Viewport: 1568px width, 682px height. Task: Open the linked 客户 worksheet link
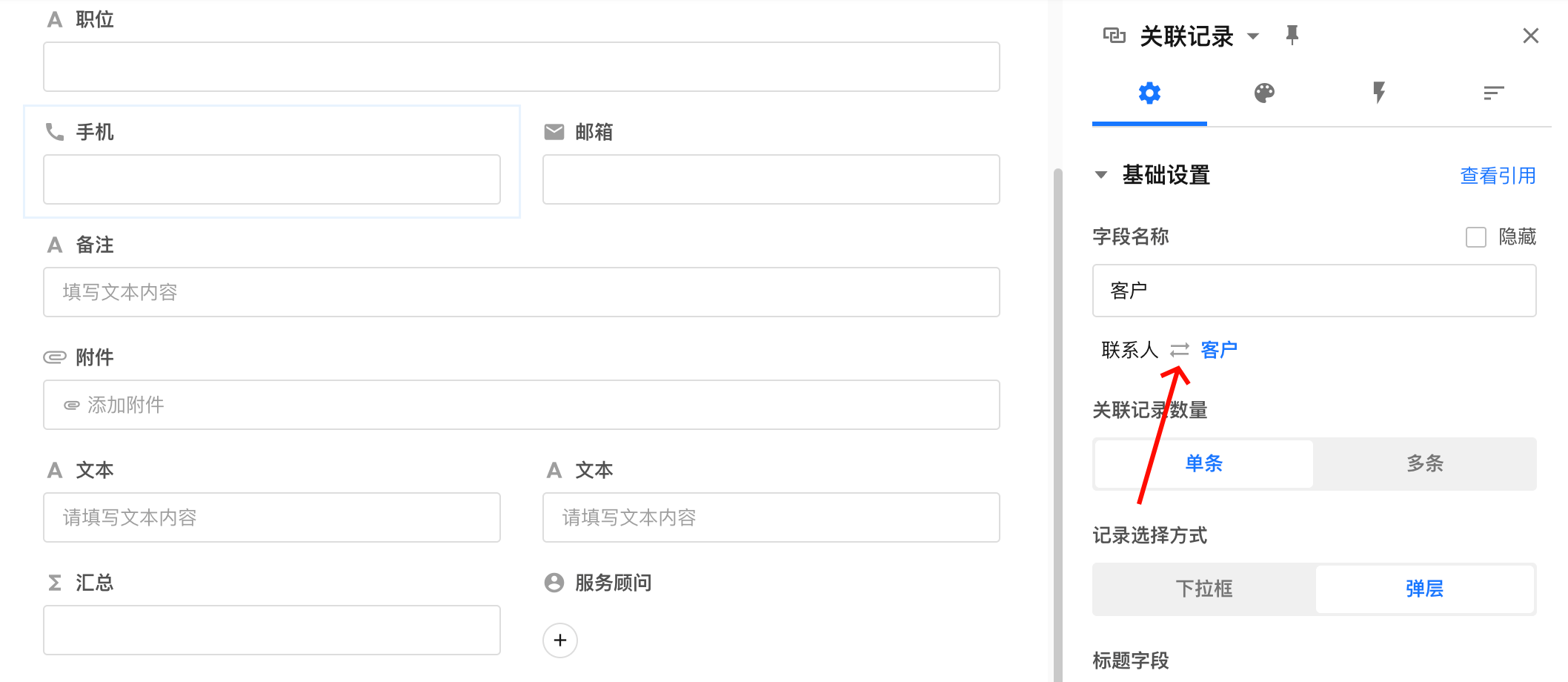coord(1219,350)
